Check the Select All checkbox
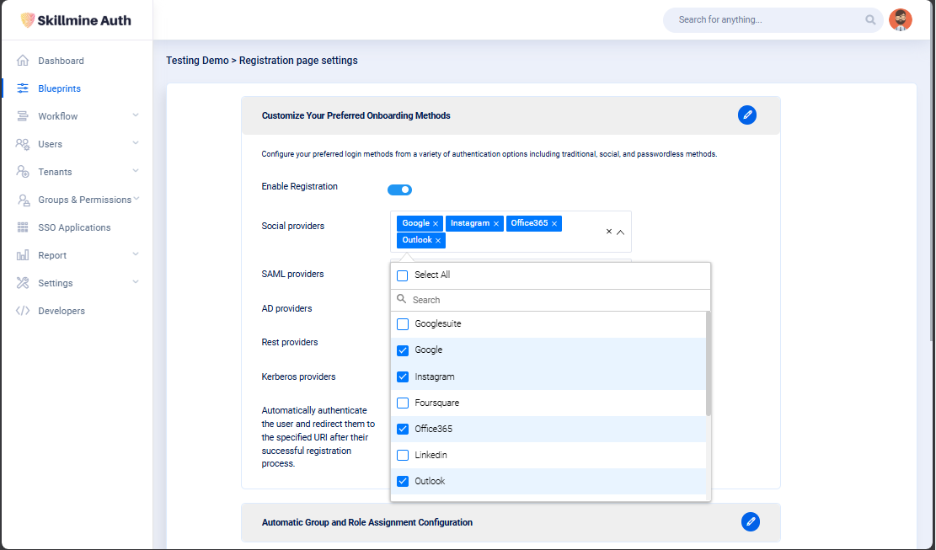 [x=403, y=275]
